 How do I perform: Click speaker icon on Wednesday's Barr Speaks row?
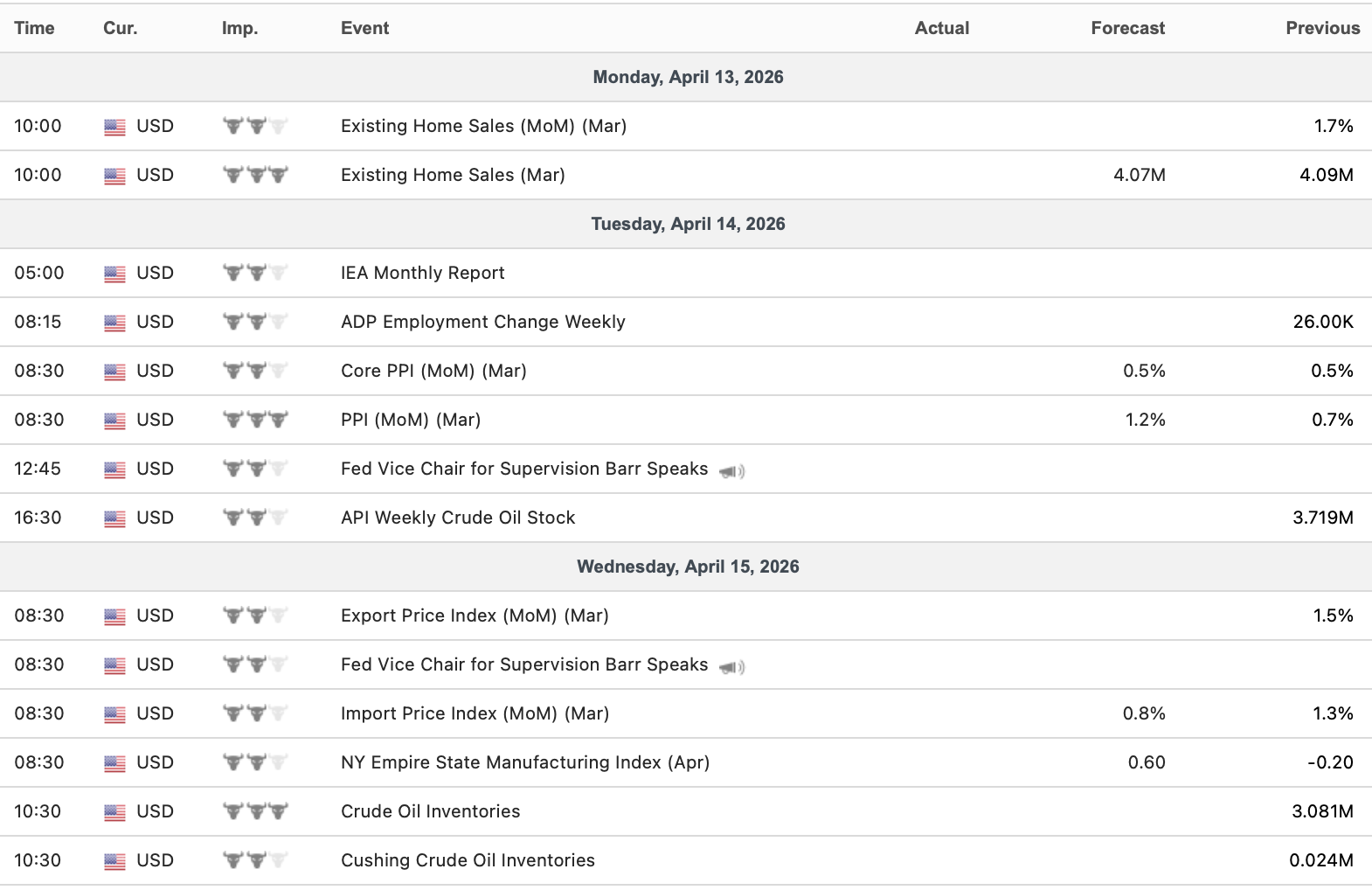731,667
